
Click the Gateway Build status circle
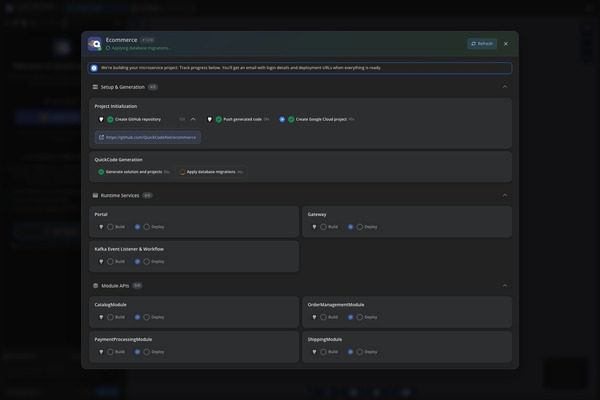coord(323,227)
